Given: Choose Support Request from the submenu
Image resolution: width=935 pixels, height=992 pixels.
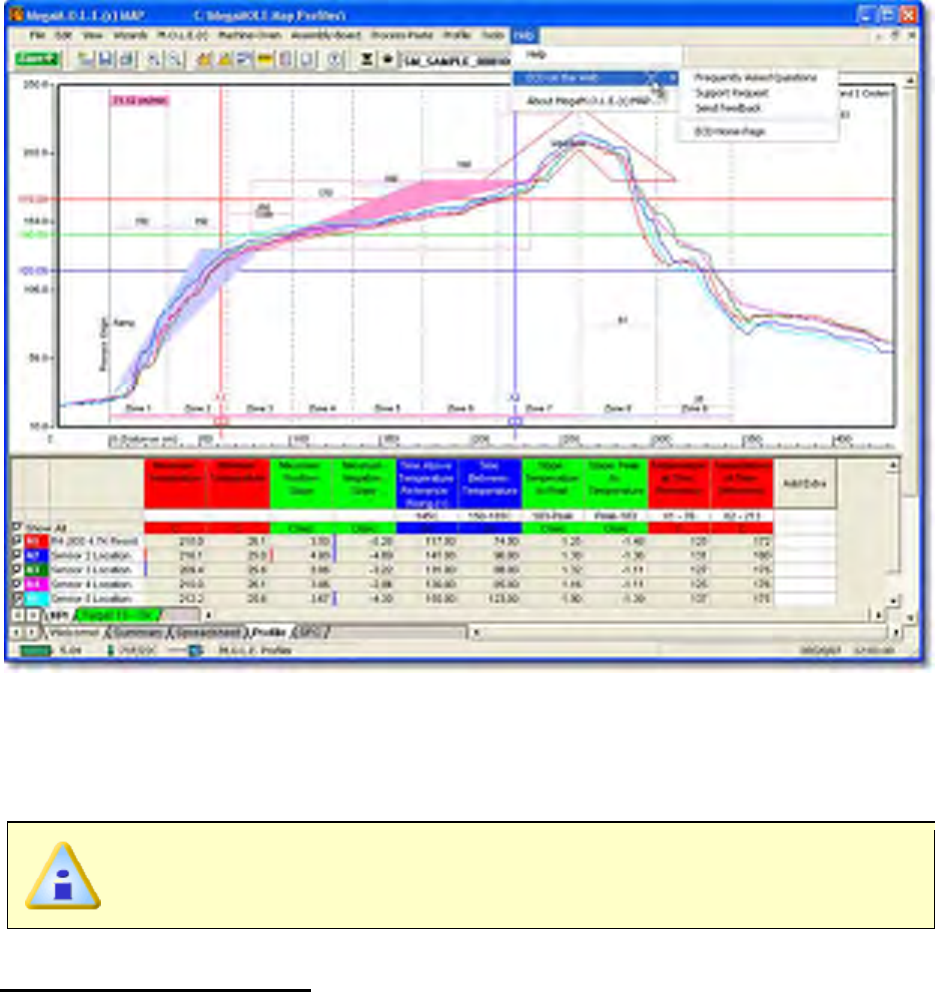Looking at the screenshot, I should (x=731, y=93).
